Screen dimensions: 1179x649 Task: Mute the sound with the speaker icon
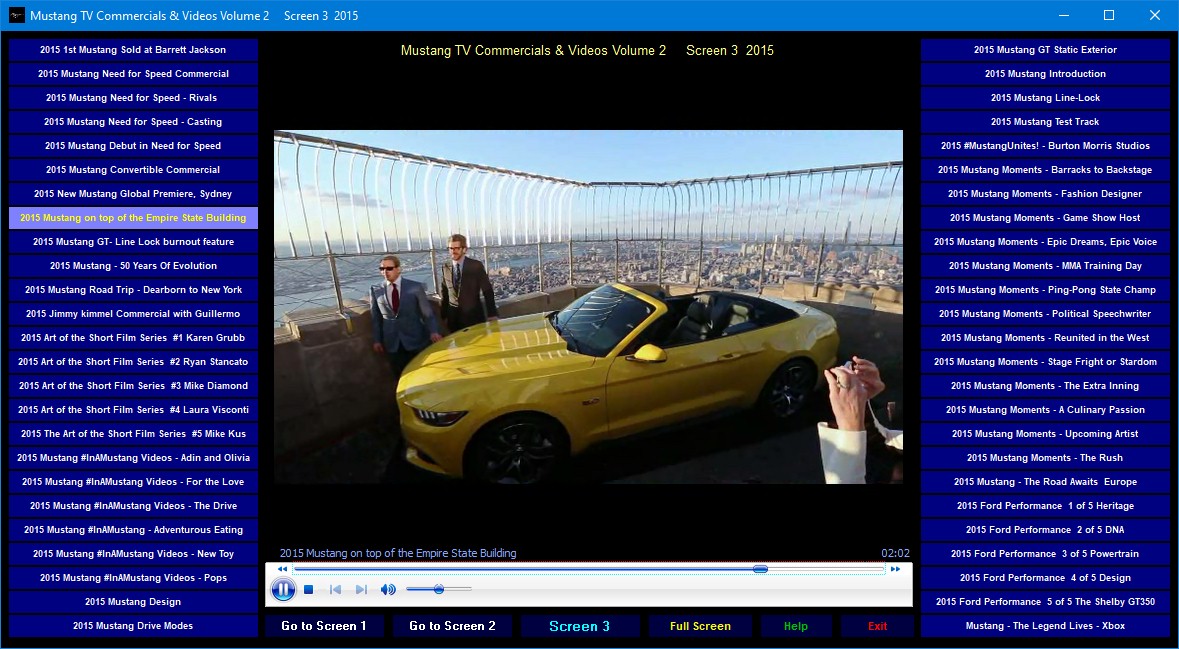pyautogui.click(x=388, y=590)
